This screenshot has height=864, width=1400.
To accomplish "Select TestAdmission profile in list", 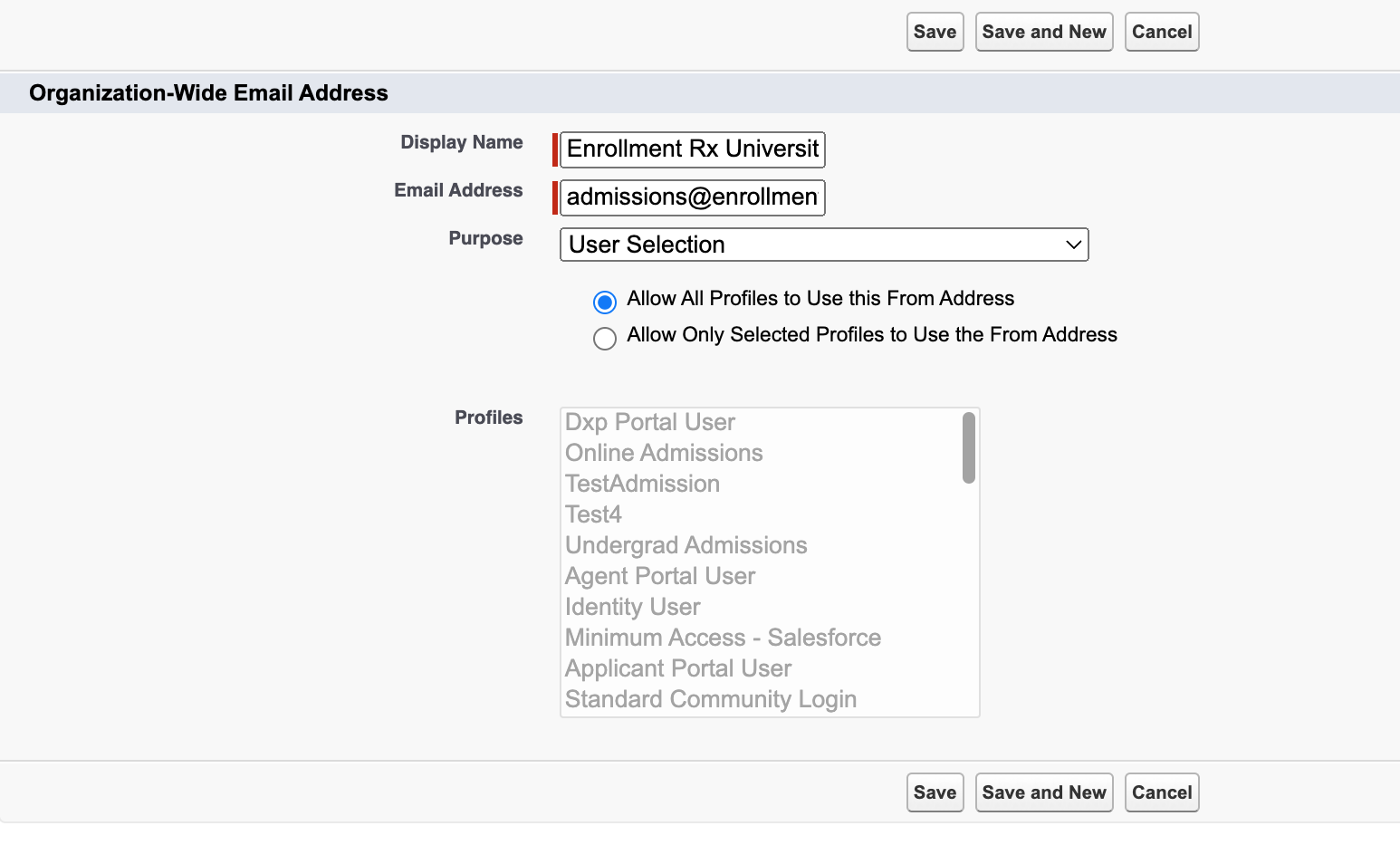I will click(642, 484).
